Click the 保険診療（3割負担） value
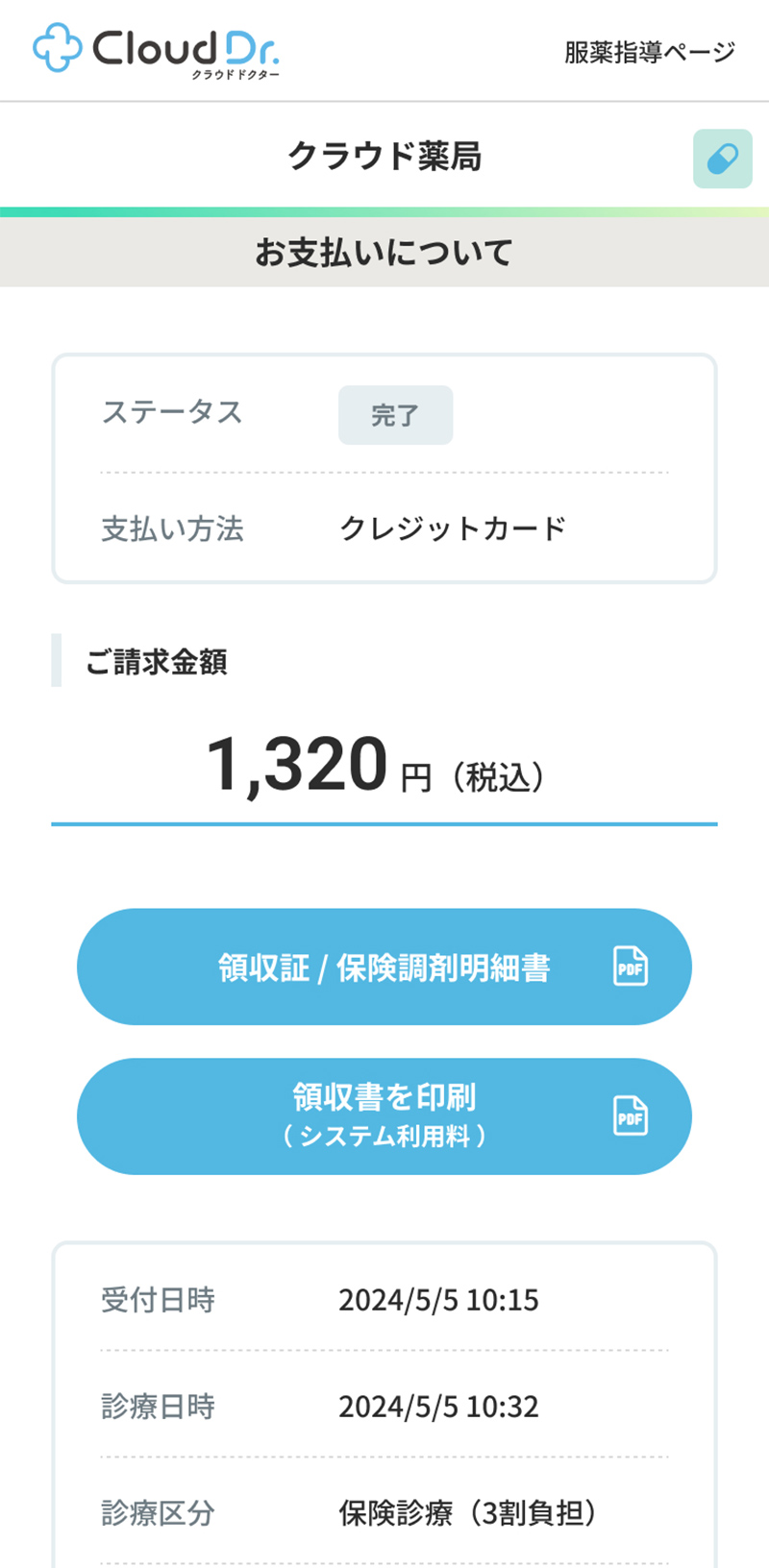This screenshot has width=769, height=1568. click(468, 1513)
